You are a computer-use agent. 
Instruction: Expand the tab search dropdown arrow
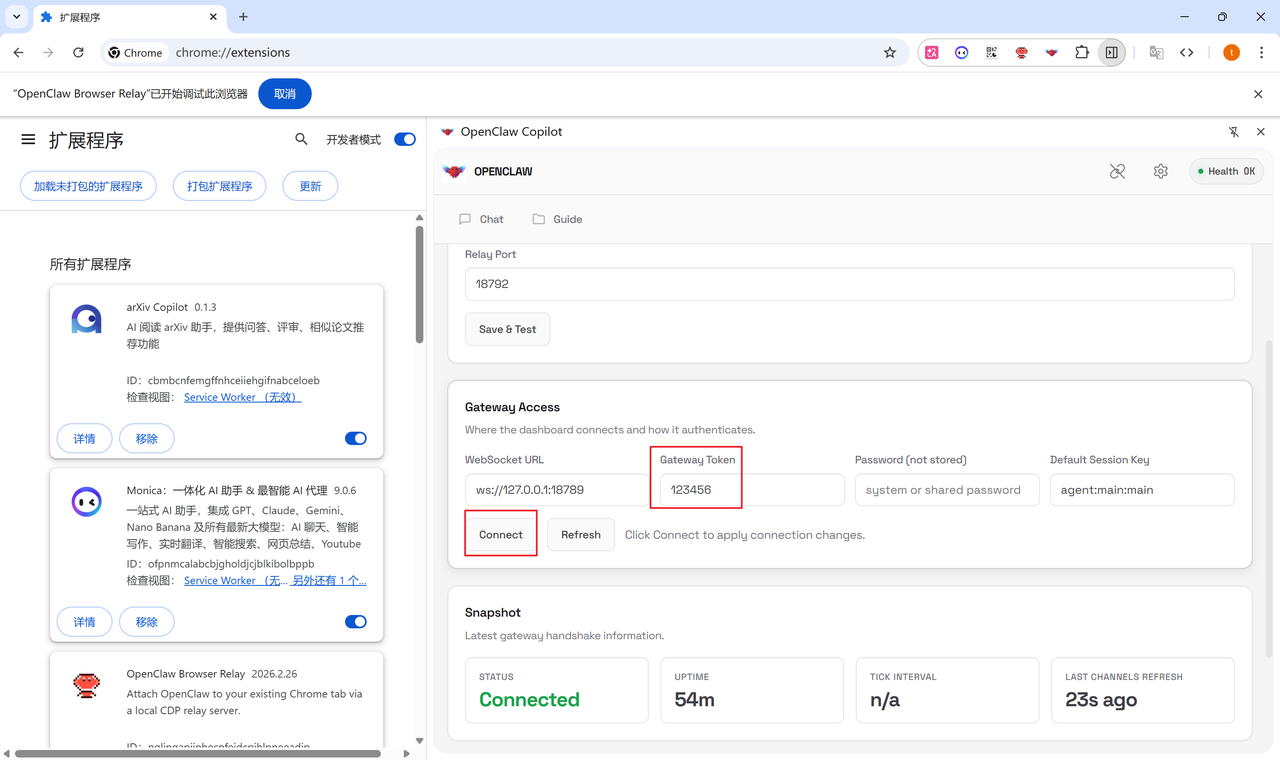tap(17, 17)
